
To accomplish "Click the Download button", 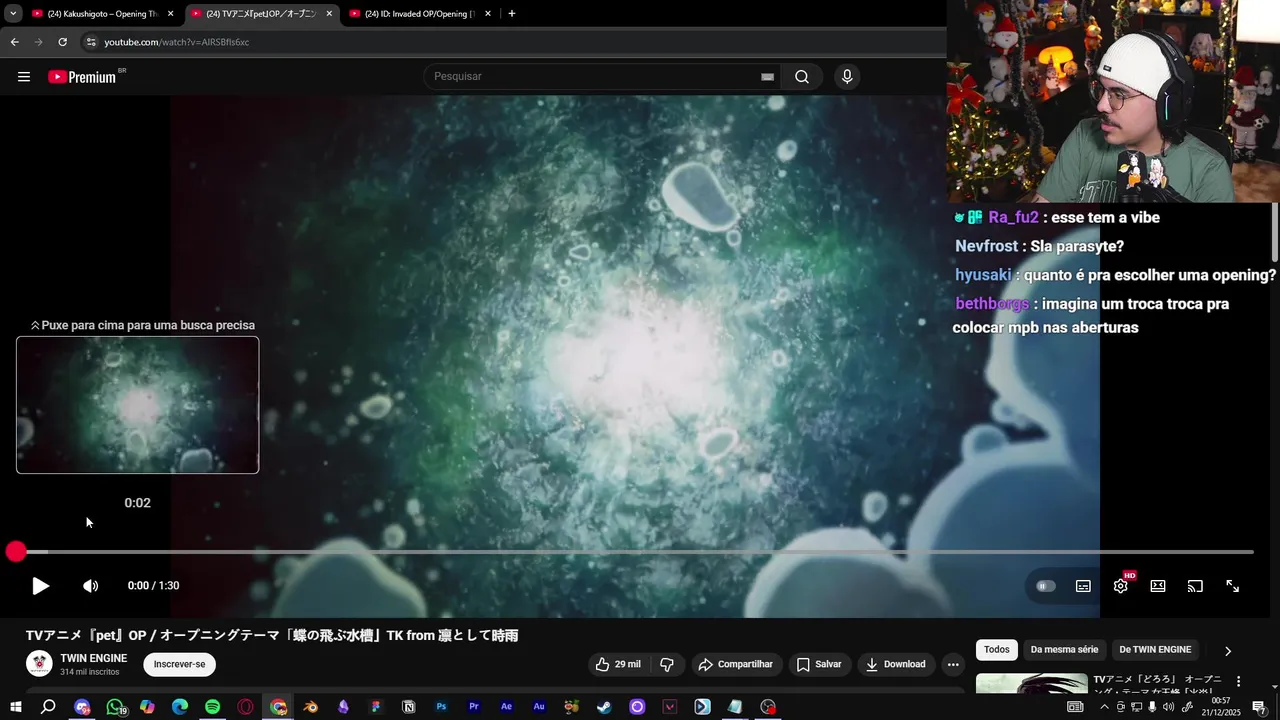I will point(895,664).
